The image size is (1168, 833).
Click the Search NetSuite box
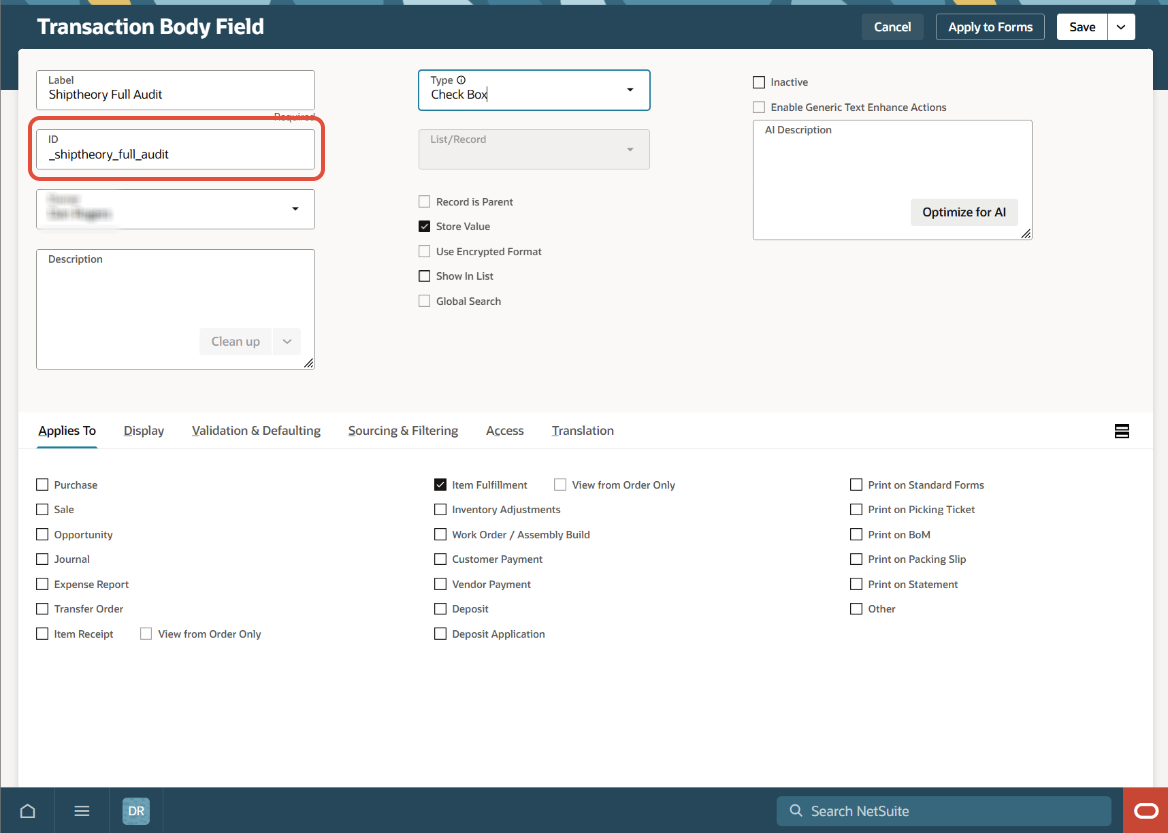tap(944, 811)
